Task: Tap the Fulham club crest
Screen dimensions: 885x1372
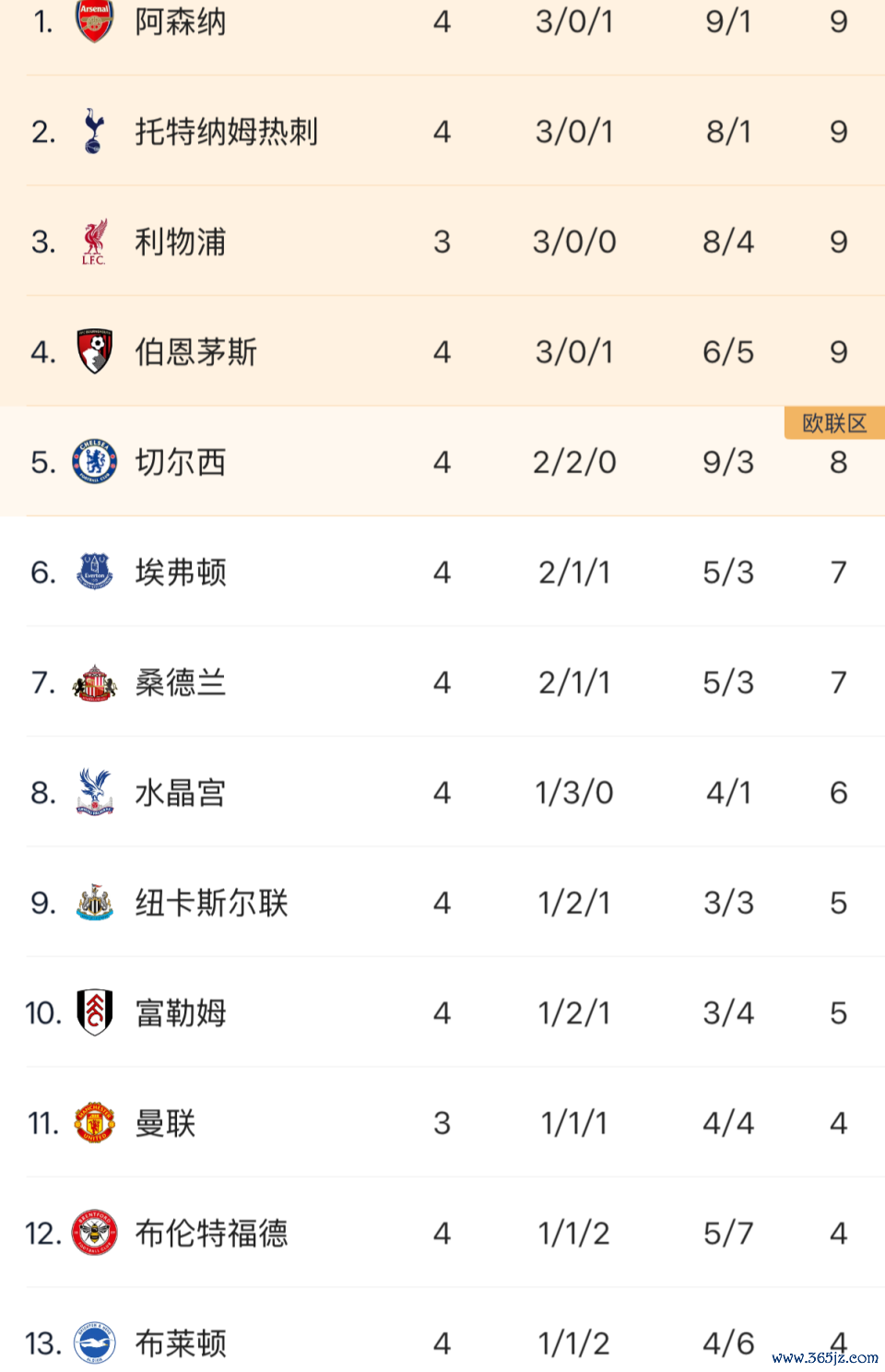Action: coord(94,1012)
